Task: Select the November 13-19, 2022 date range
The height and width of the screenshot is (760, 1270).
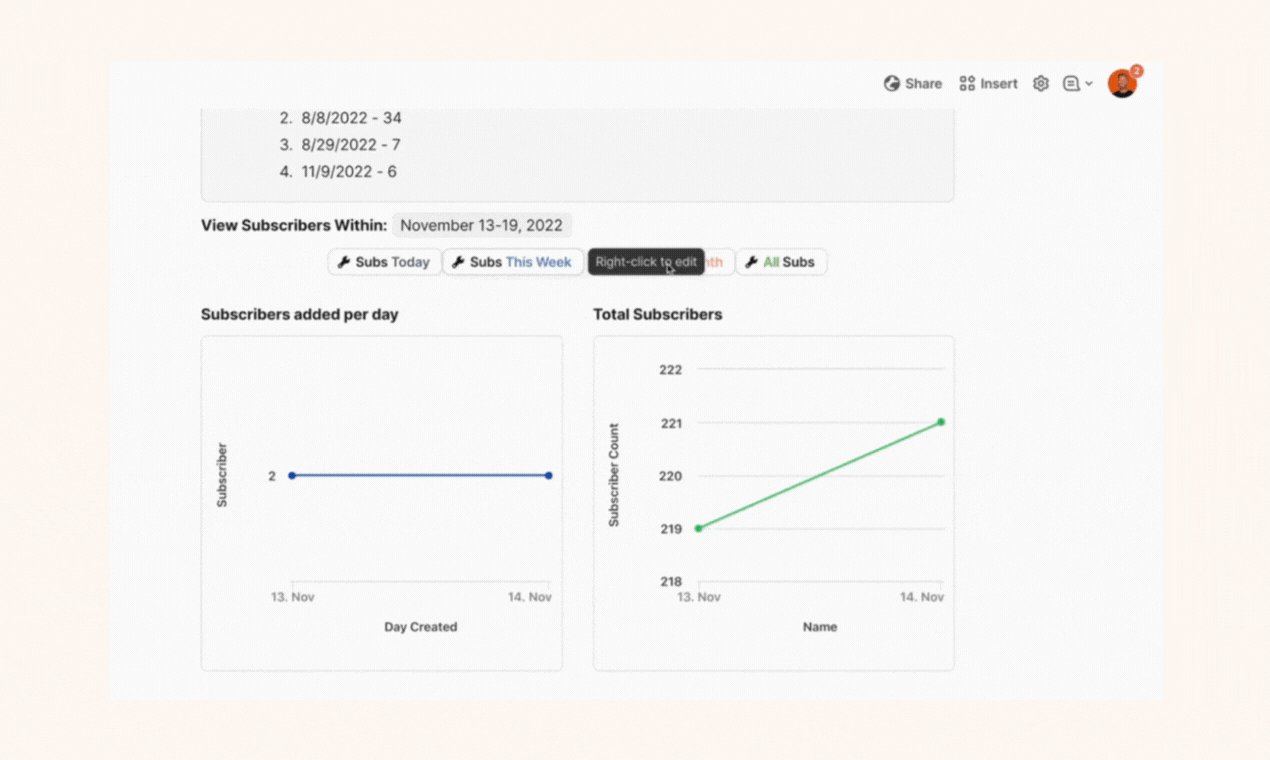Action: (482, 225)
